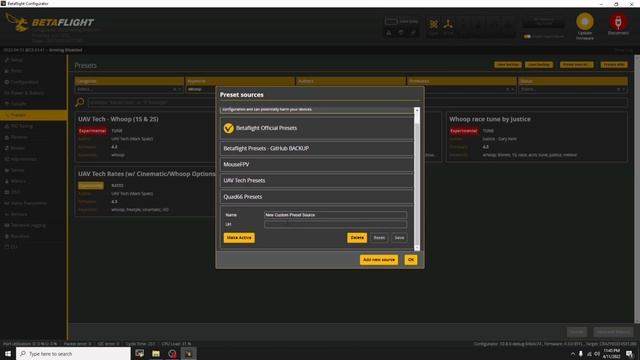Open Servos via its sidebar icon
Screen dimensions: 640x360
(7, 170)
